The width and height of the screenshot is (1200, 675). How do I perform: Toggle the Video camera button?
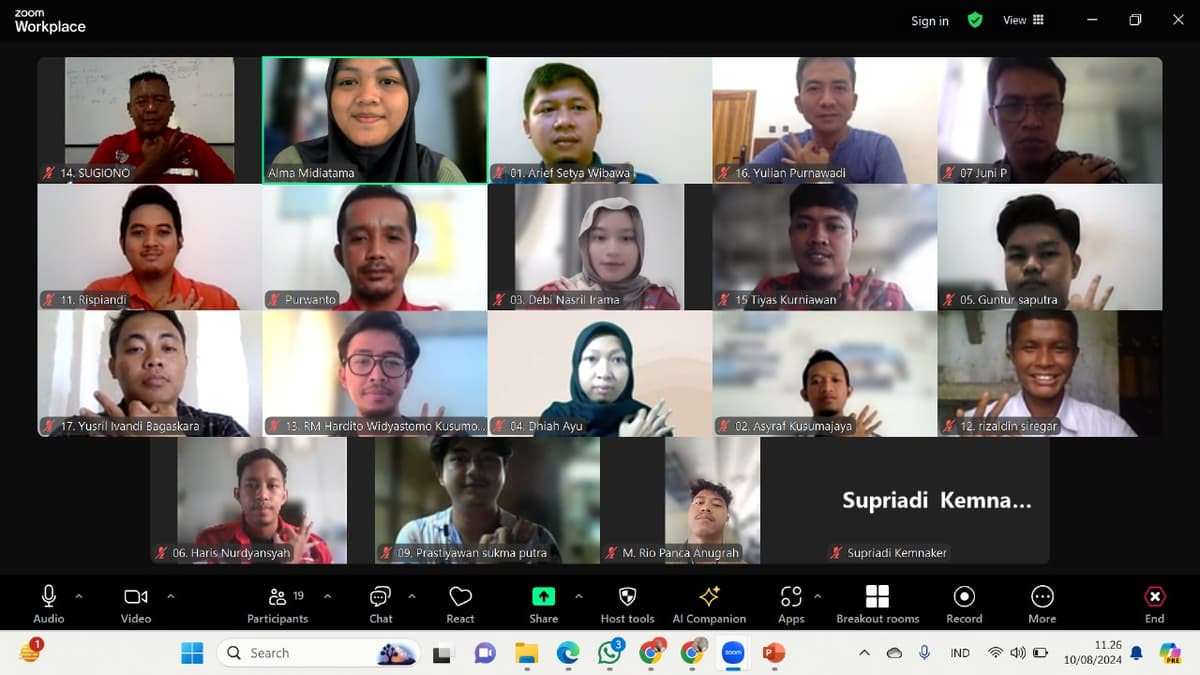(136, 604)
